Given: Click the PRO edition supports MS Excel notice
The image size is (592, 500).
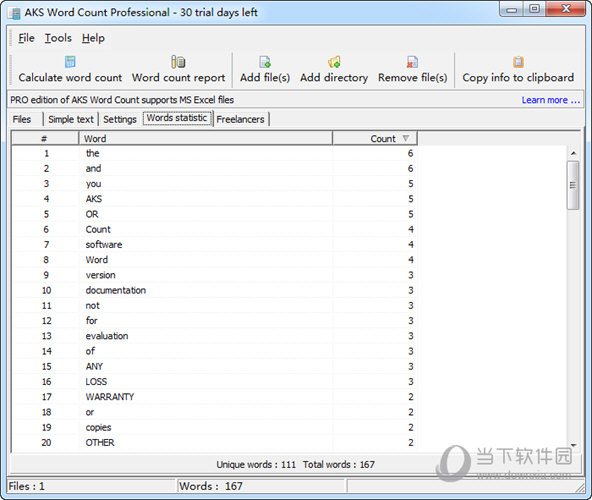Looking at the screenshot, I should pos(122,100).
